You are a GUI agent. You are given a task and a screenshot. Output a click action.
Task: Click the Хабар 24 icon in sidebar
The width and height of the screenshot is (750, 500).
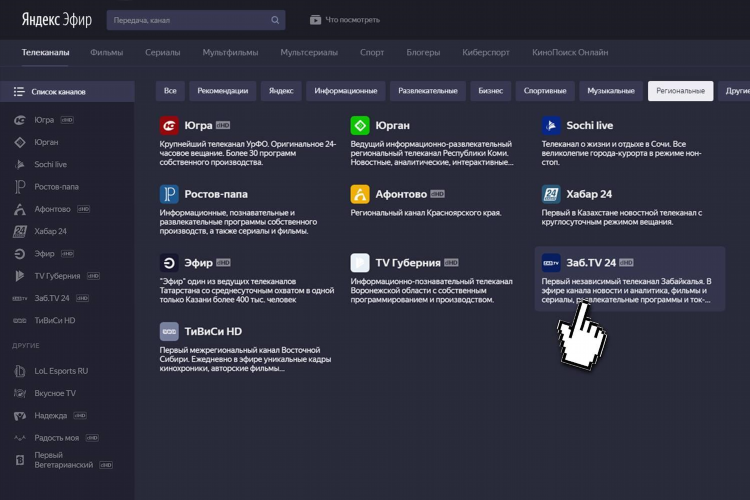click(x=20, y=232)
